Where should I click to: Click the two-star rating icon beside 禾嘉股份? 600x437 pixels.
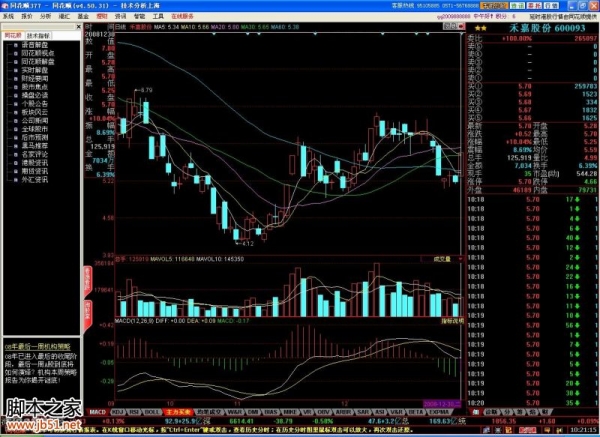coord(481,28)
